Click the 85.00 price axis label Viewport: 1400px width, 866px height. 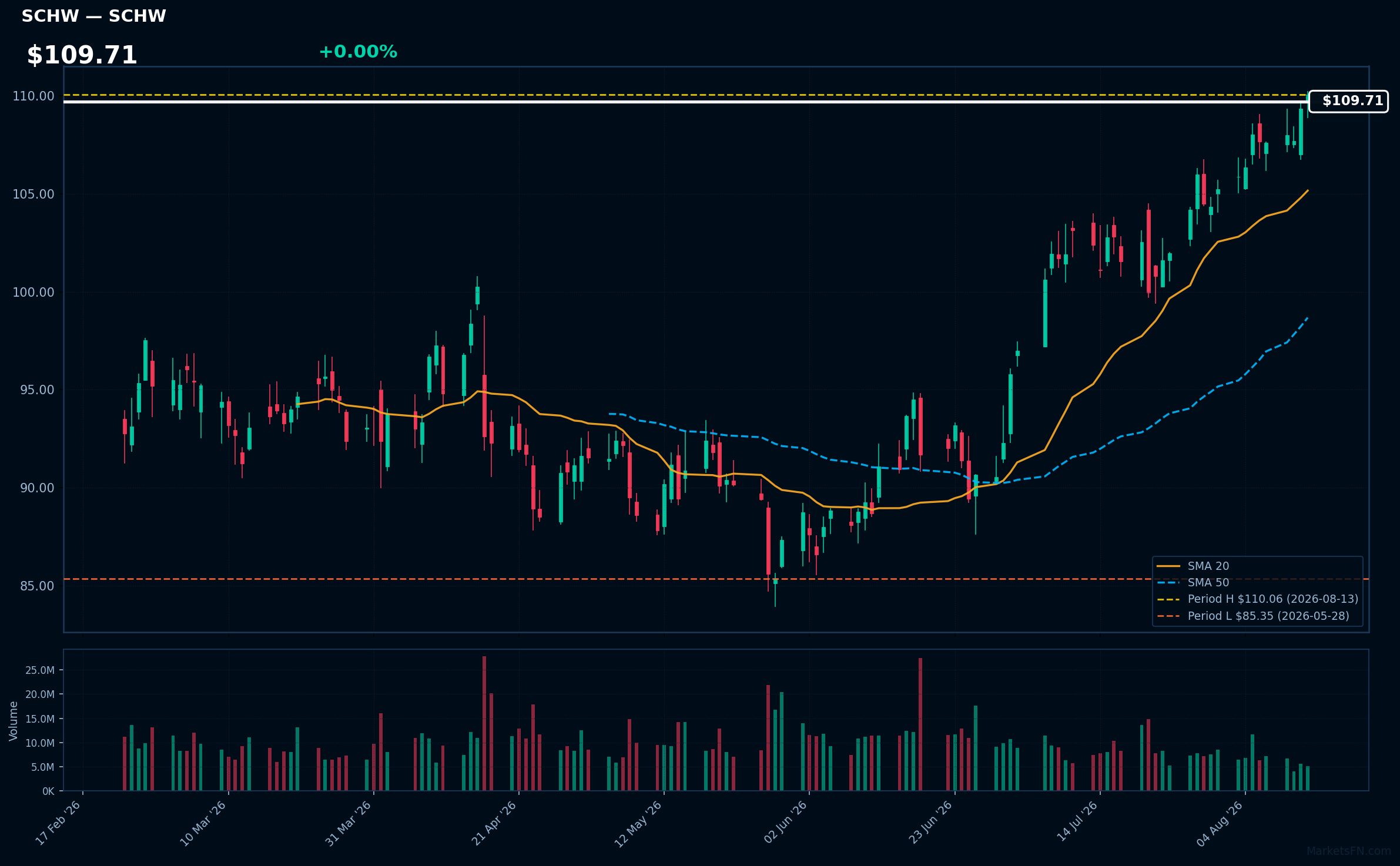pyautogui.click(x=36, y=586)
